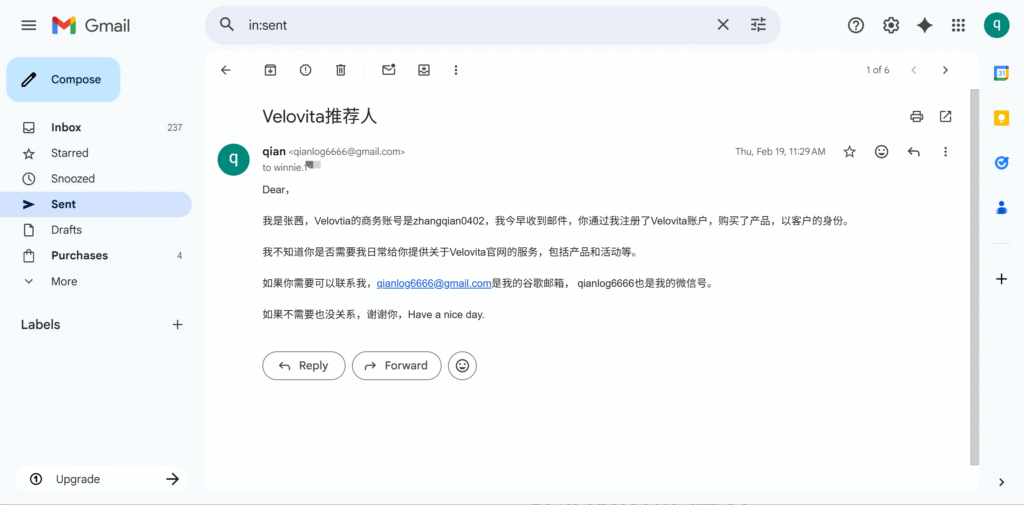This screenshot has height=505, width=1024.
Task: Open Google Calendar side panel
Action: point(1001,73)
